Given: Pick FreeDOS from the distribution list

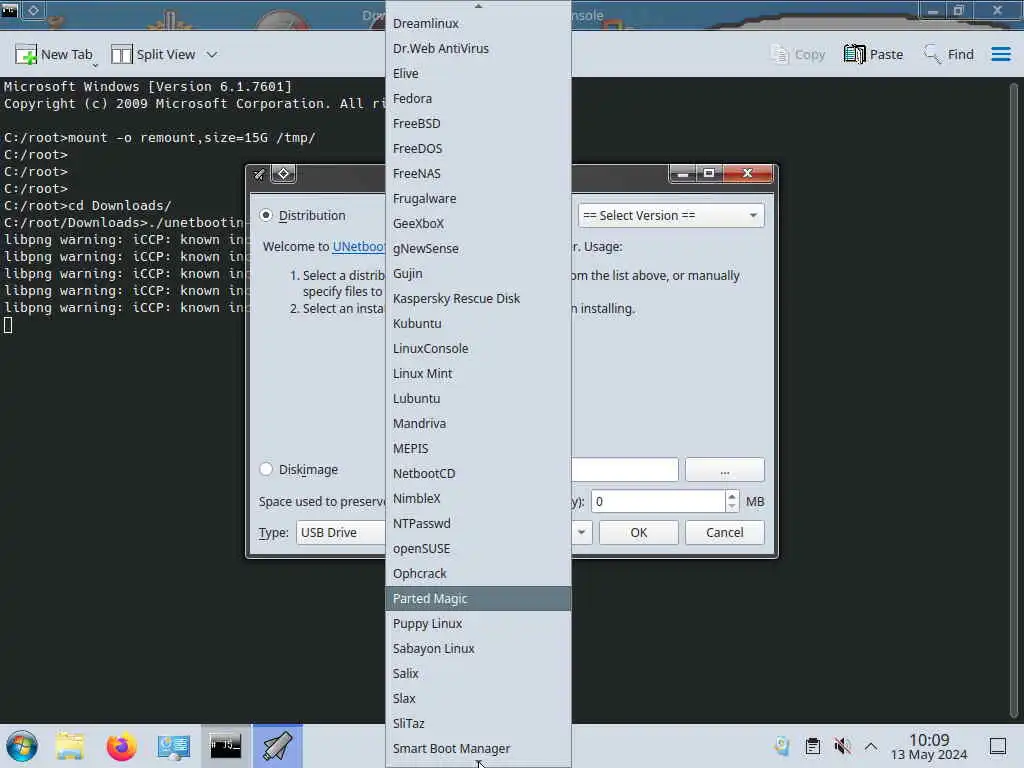Looking at the screenshot, I should 478,148.
